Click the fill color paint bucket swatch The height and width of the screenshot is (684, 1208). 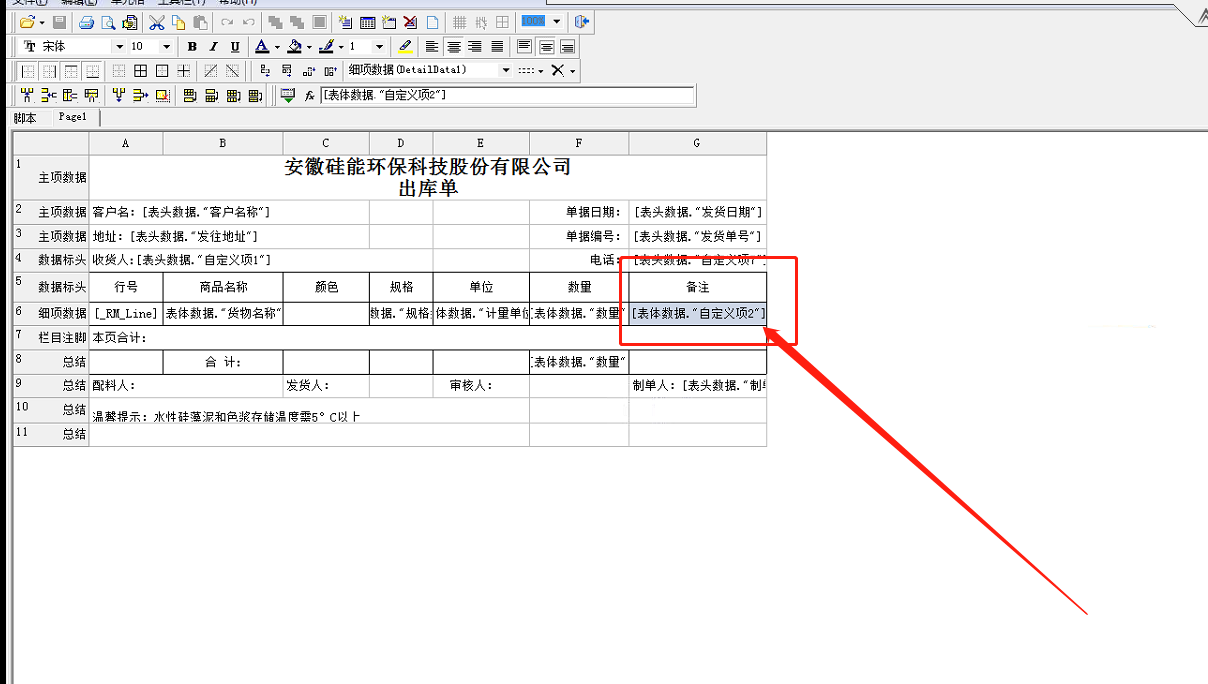[x=294, y=47]
